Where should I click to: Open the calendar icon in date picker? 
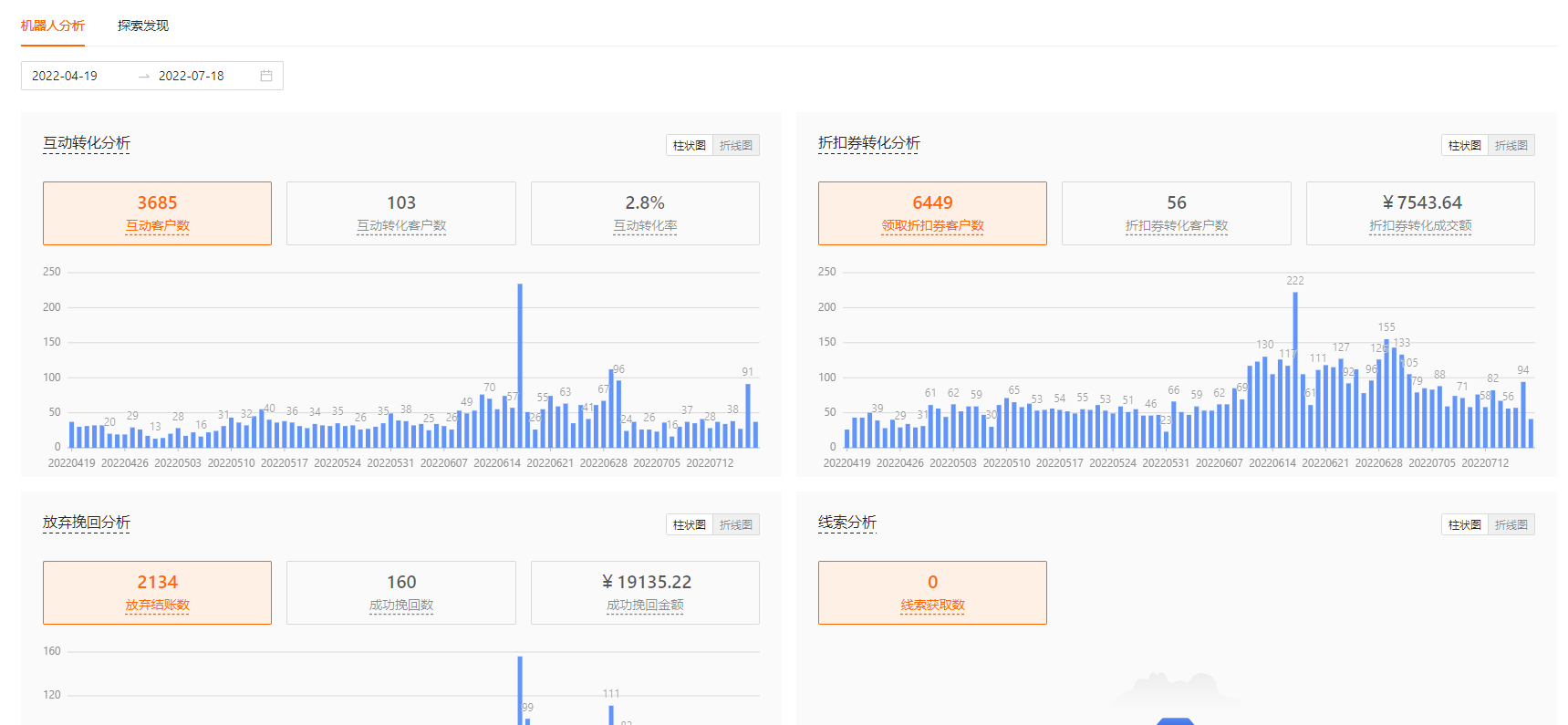266,76
